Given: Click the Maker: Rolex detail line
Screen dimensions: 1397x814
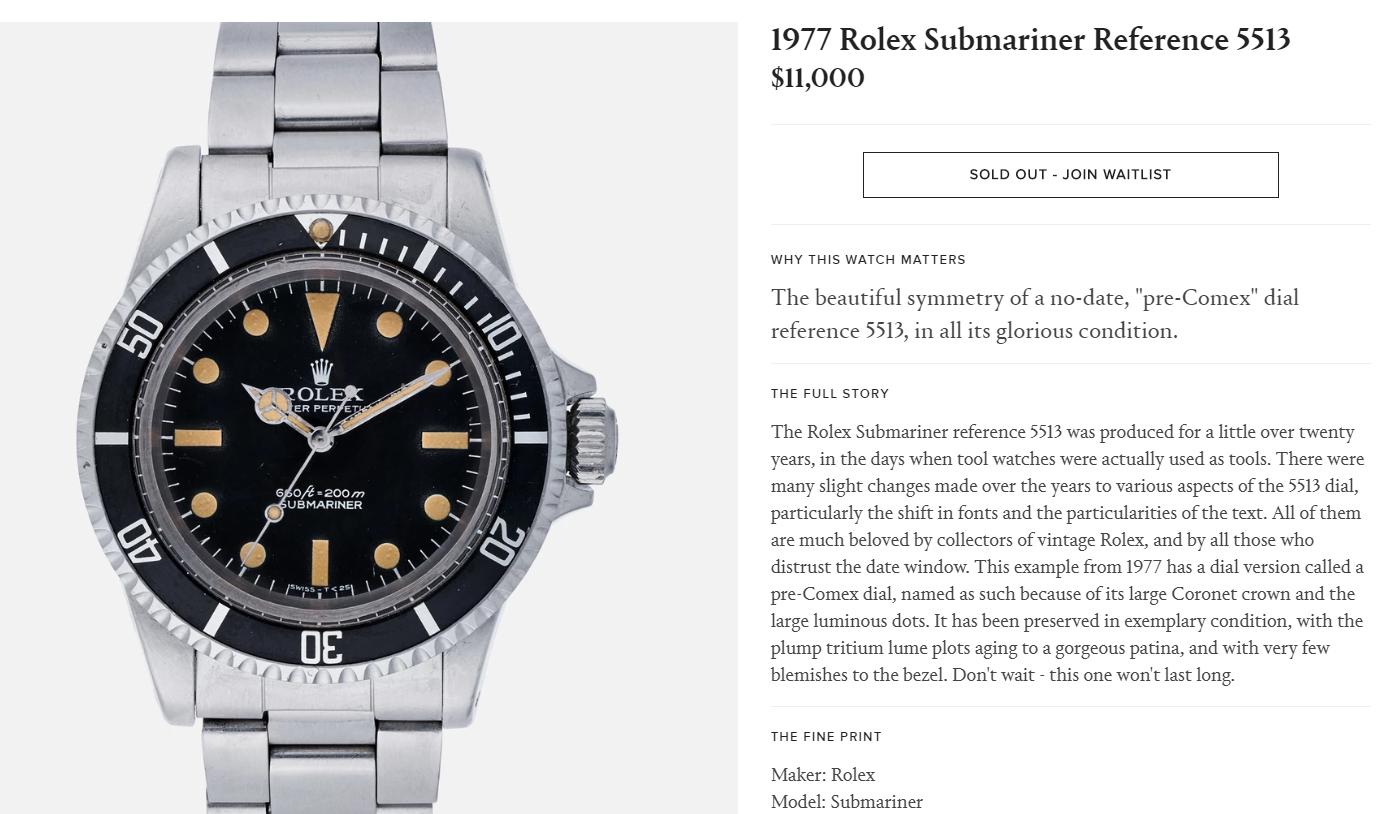Looking at the screenshot, I should click(822, 775).
